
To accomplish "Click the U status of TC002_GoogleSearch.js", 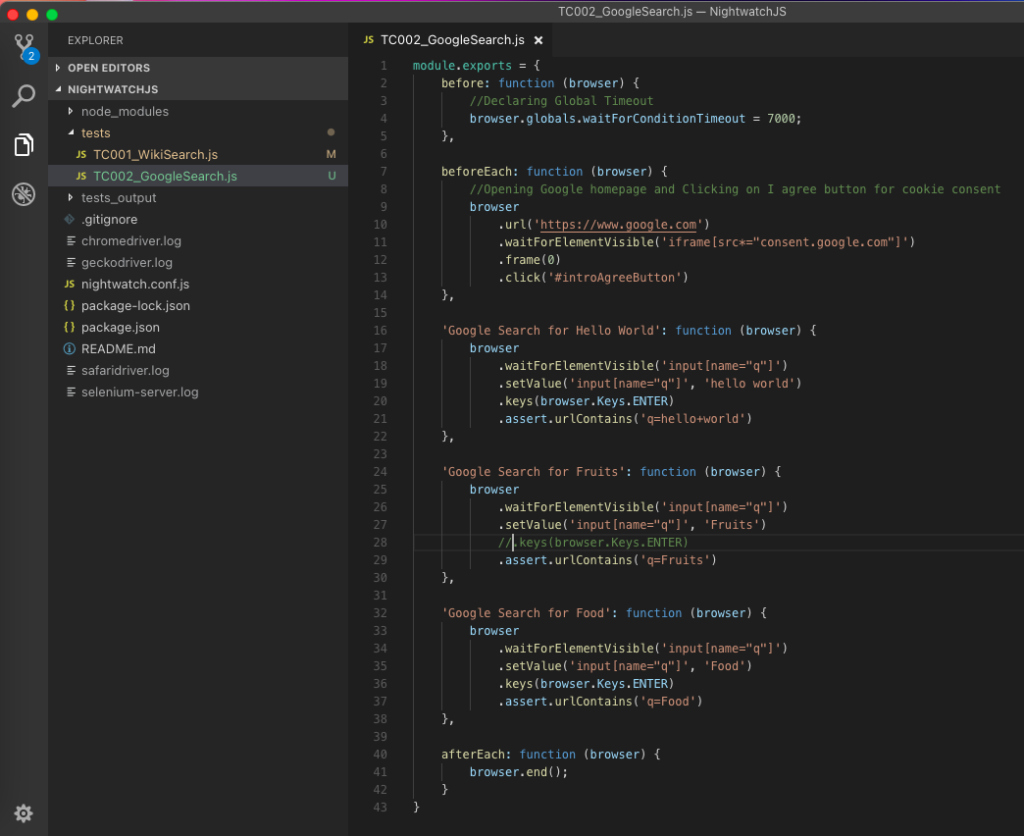I will (x=332, y=176).
